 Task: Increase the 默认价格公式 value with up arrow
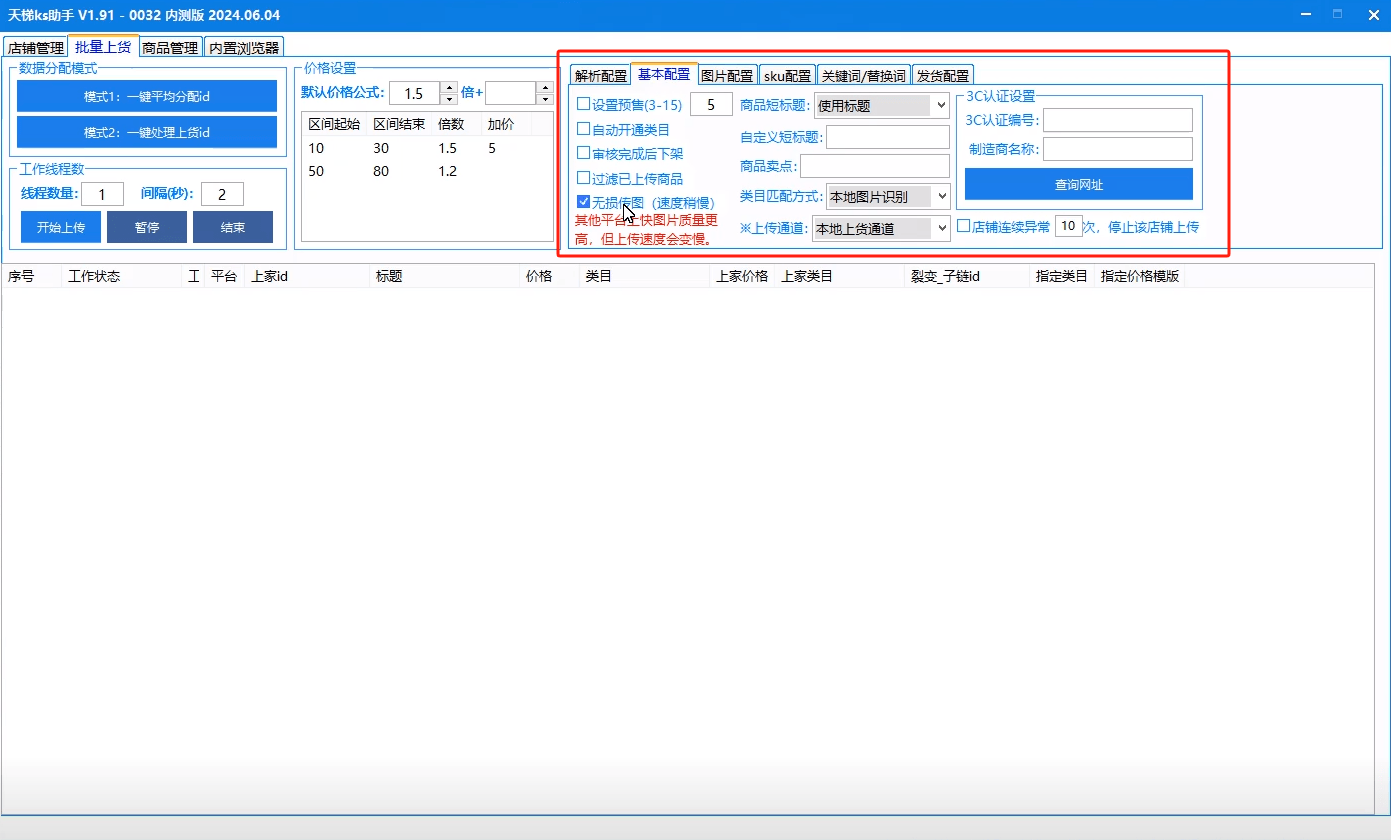tap(449, 88)
